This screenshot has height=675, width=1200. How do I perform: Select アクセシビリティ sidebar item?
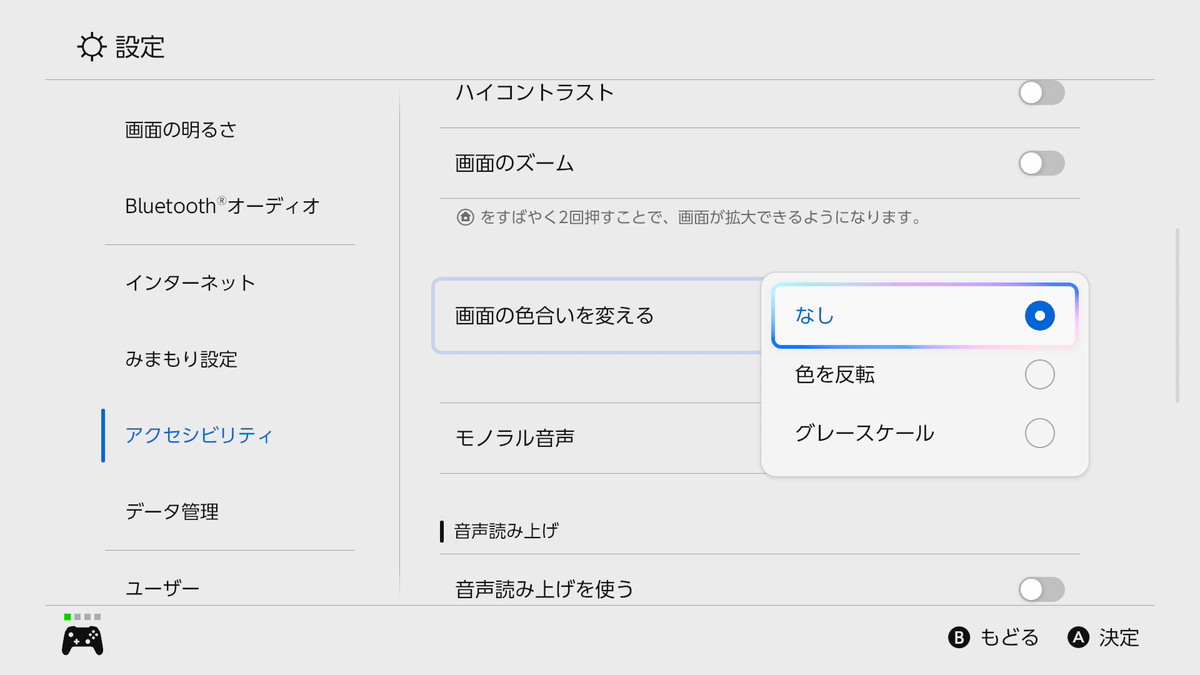tap(199, 435)
